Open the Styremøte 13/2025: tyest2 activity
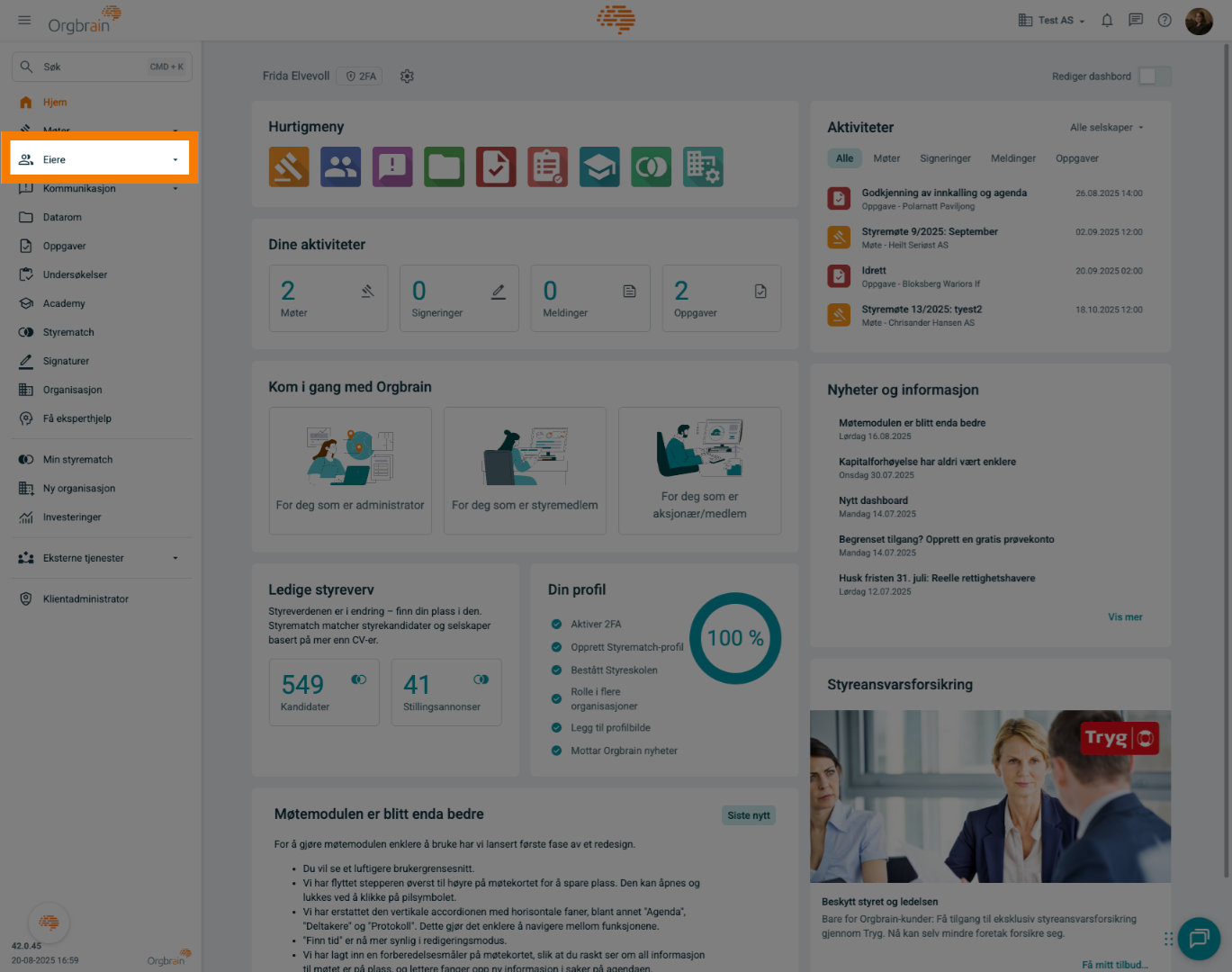This screenshot has width=1232, height=972. tap(922, 310)
